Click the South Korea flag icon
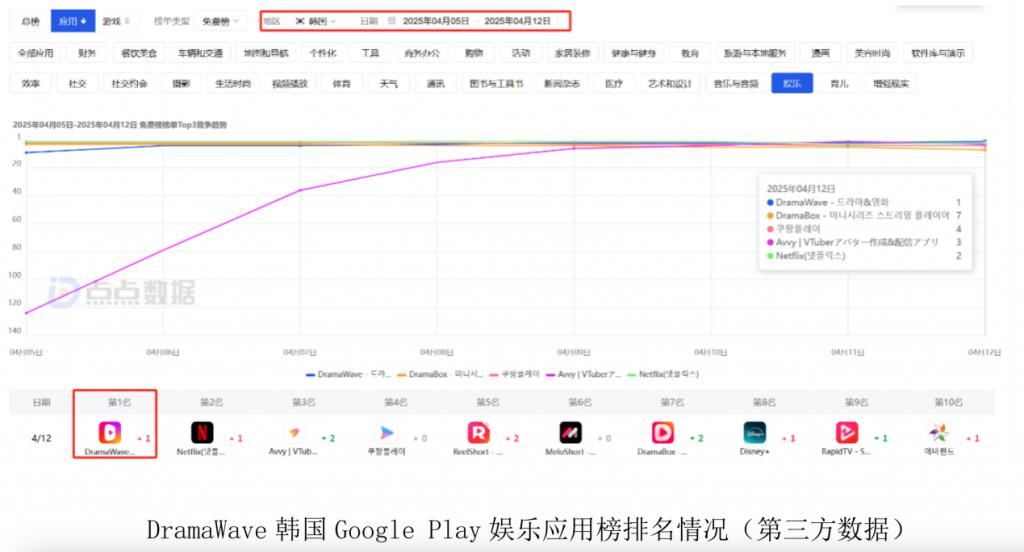Viewport: 1024px width, 552px height. [300, 21]
